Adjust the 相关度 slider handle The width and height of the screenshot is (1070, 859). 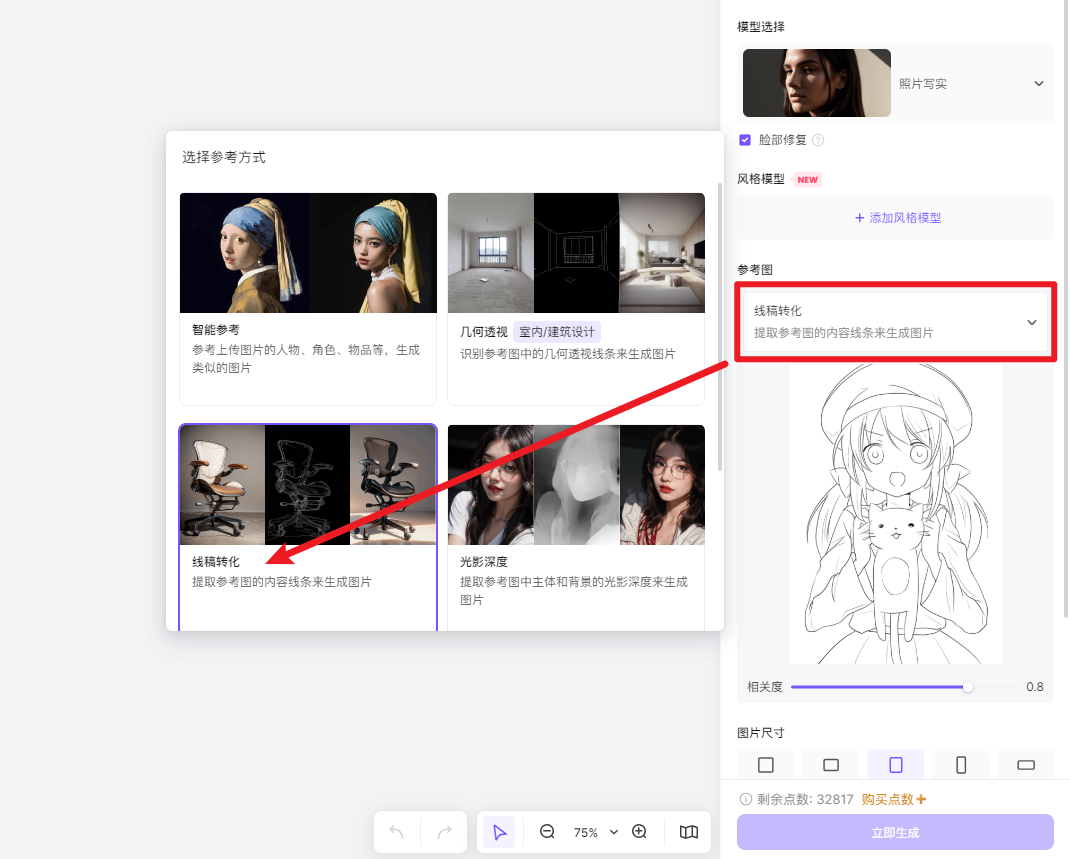(x=967, y=687)
